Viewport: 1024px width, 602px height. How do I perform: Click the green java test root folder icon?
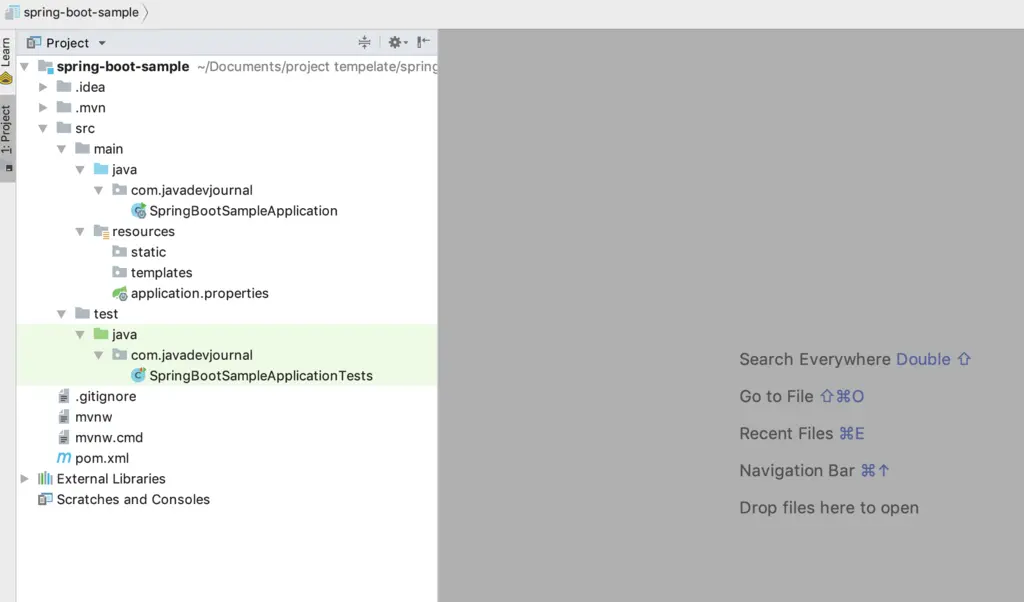pos(101,334)
